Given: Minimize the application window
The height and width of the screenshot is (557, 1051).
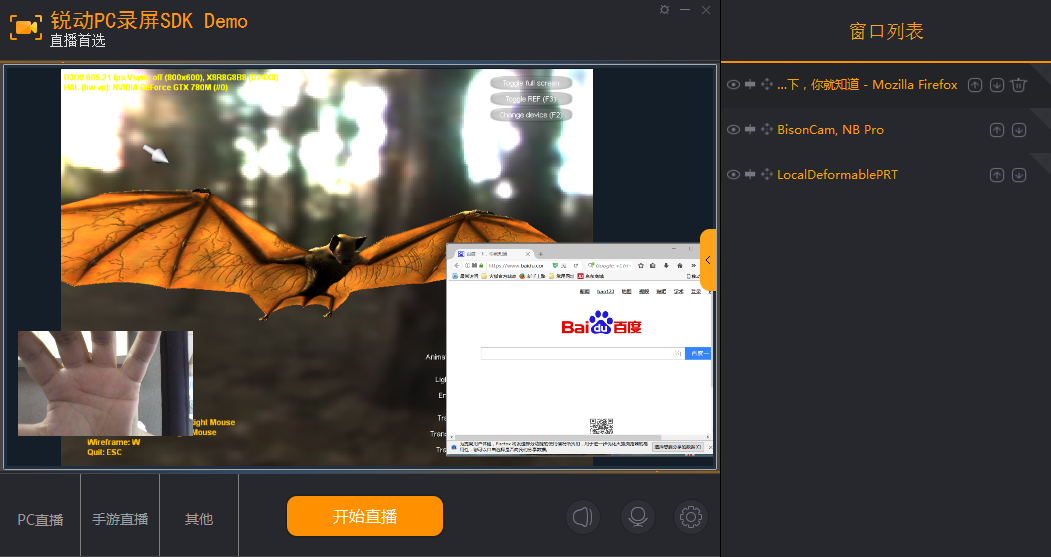Looking at the screenshot, I should (x=685, y=9).
